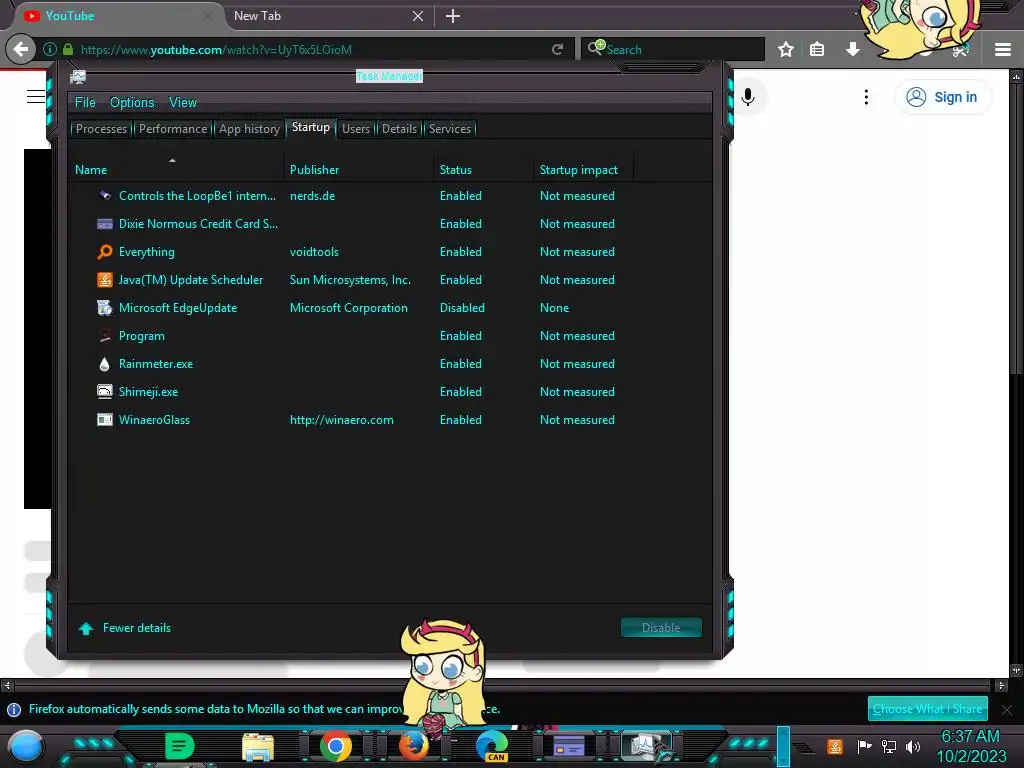The width and height of the screenshot is (1024, 768).
Task: Open the Firefox downloads arrow
Action: pyautogui.click(x=852, y=49)
